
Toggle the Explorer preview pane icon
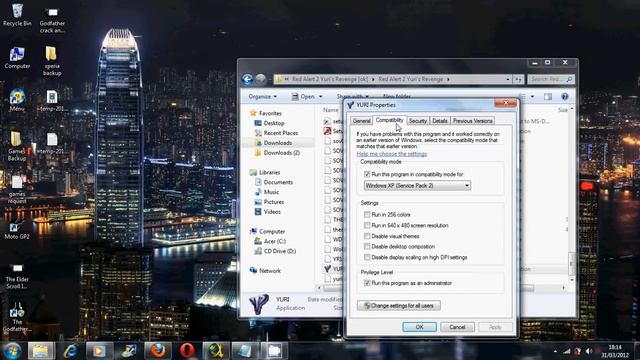pyautogui.click(x=548, y=97)
